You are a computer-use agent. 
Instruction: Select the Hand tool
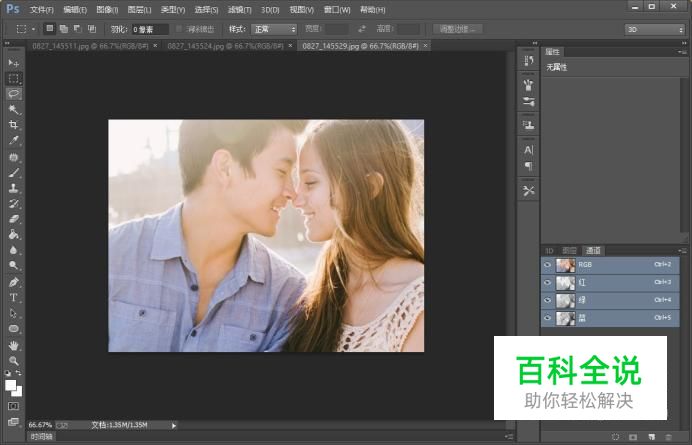click(14, 345)
